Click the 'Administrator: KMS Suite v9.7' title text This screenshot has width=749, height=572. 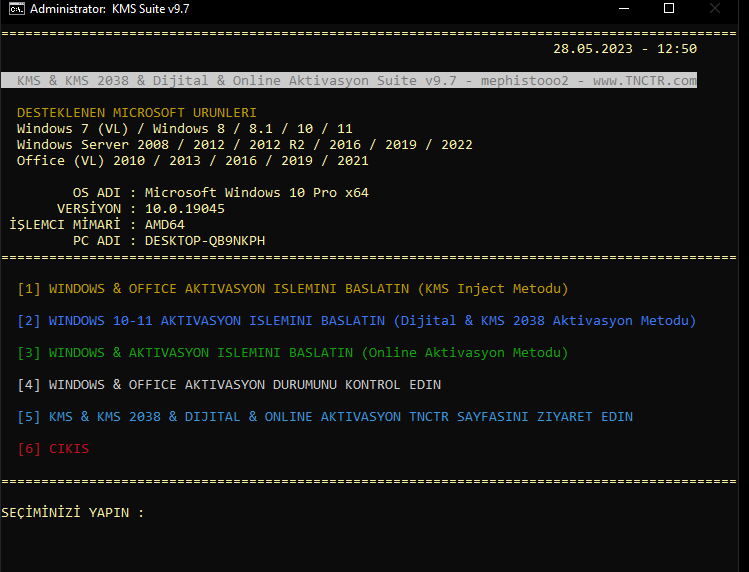click(109, 9)
